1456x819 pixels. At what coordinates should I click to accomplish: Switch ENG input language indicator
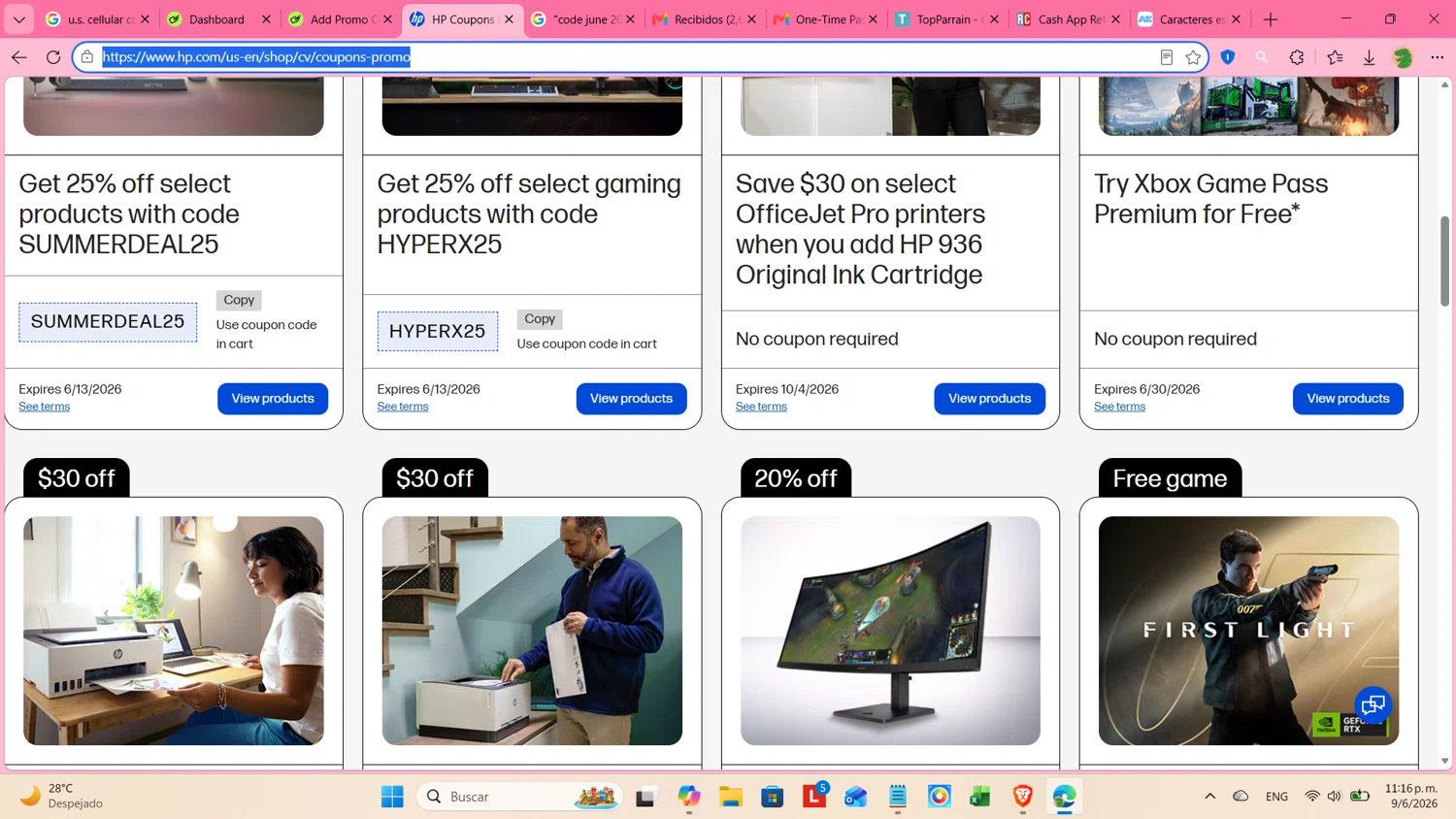click(1276, 797)
